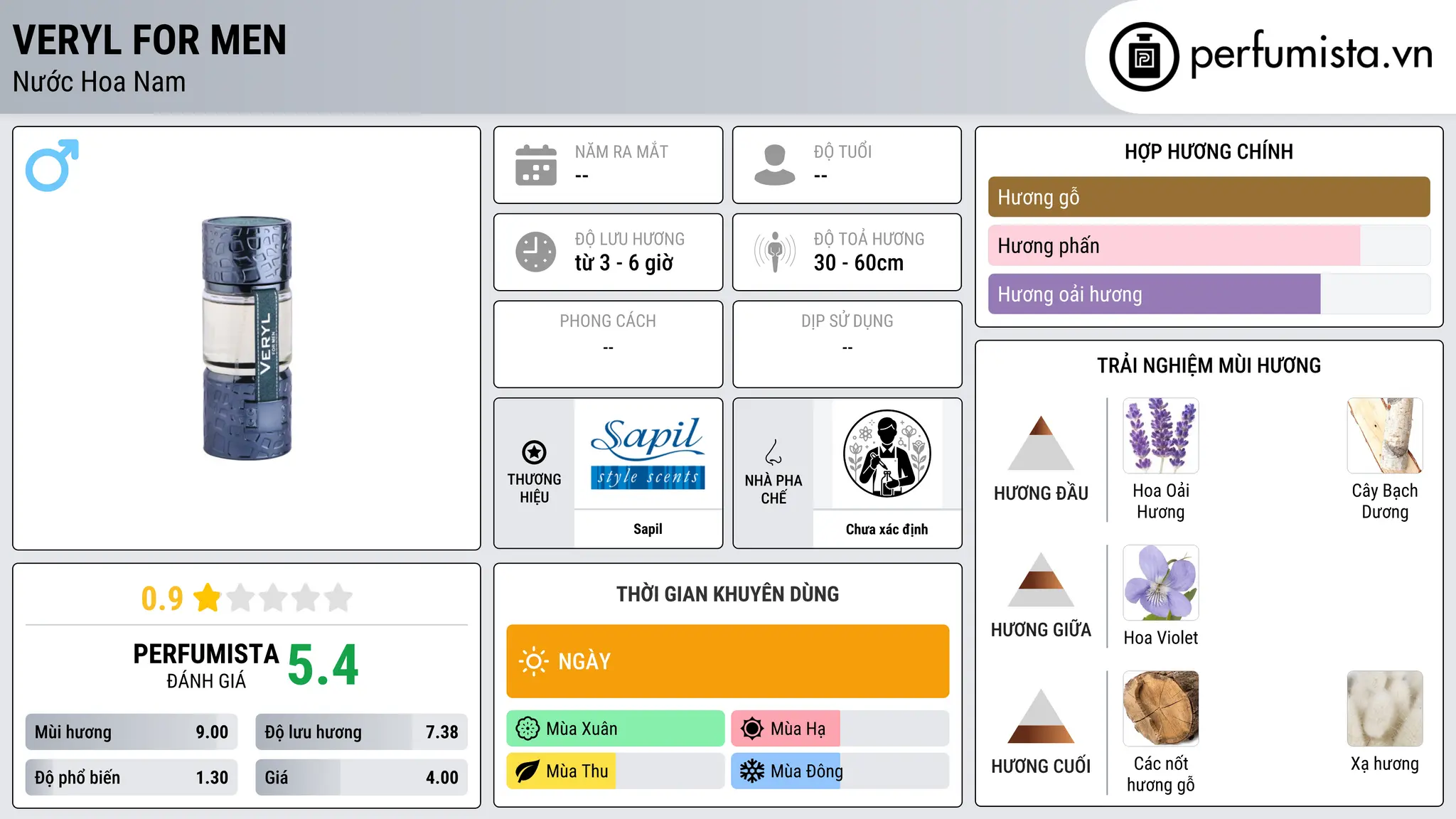Select the Xạ hương musk note image
Image resolution: width=1456 pixels, height=819 pixels.
tap(1385, 709)
